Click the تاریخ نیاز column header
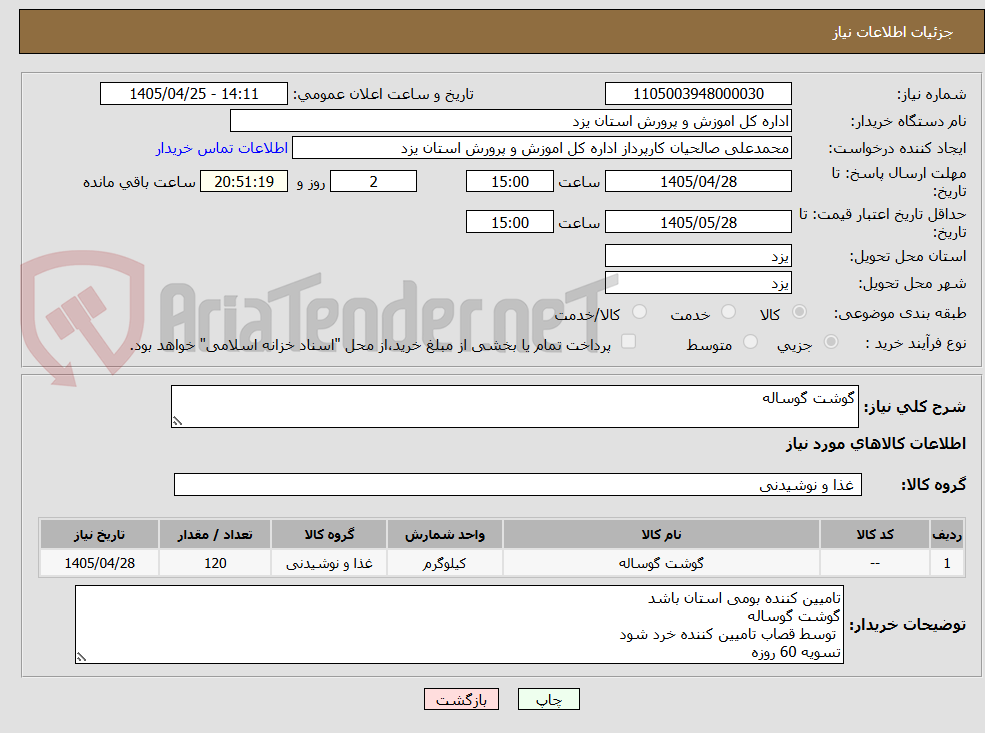Image resolution: width=985 pixels, height=733 pixels. coord(99,535)
